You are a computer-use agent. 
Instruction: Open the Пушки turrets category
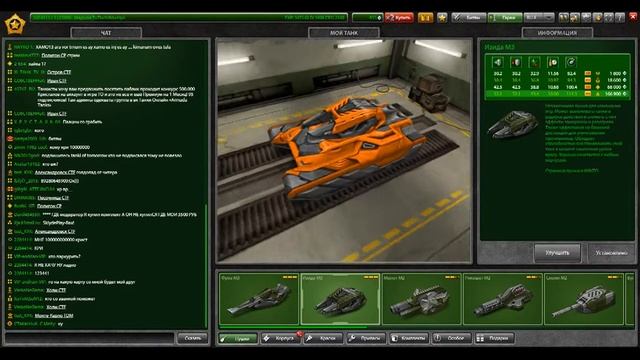pos(238,338)
